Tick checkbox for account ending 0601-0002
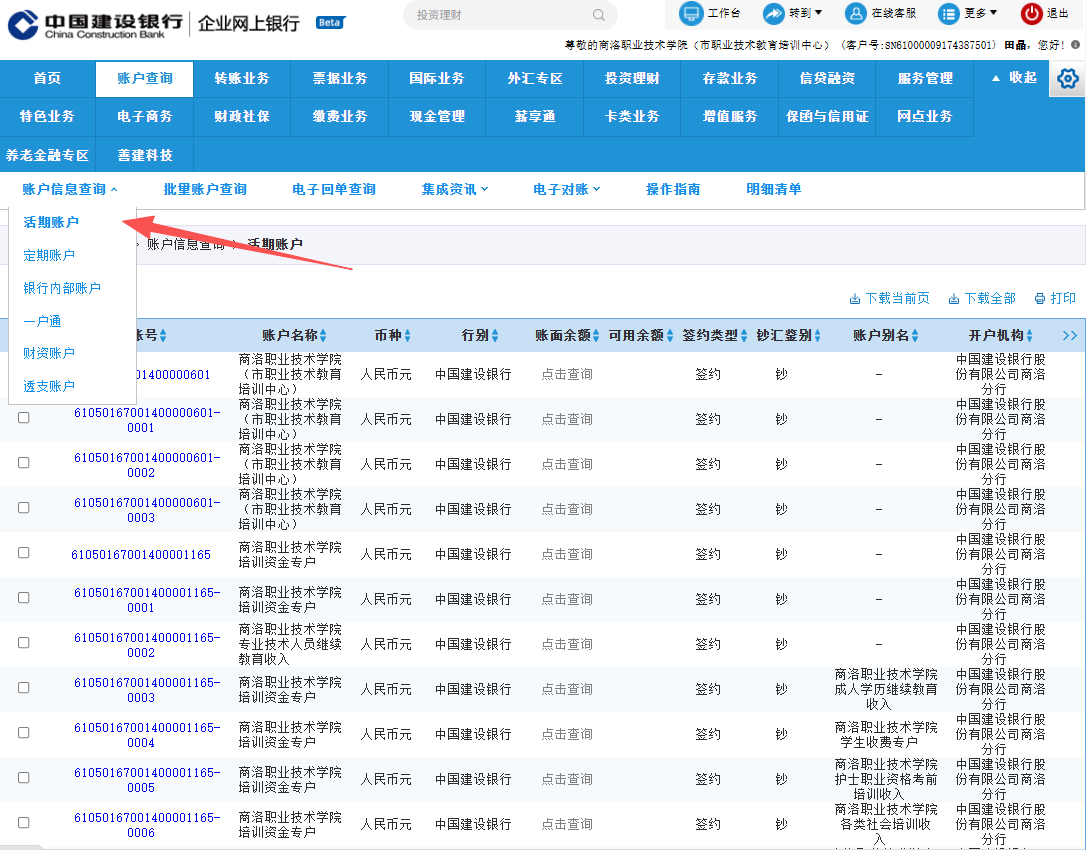 (x=24, y=463)
